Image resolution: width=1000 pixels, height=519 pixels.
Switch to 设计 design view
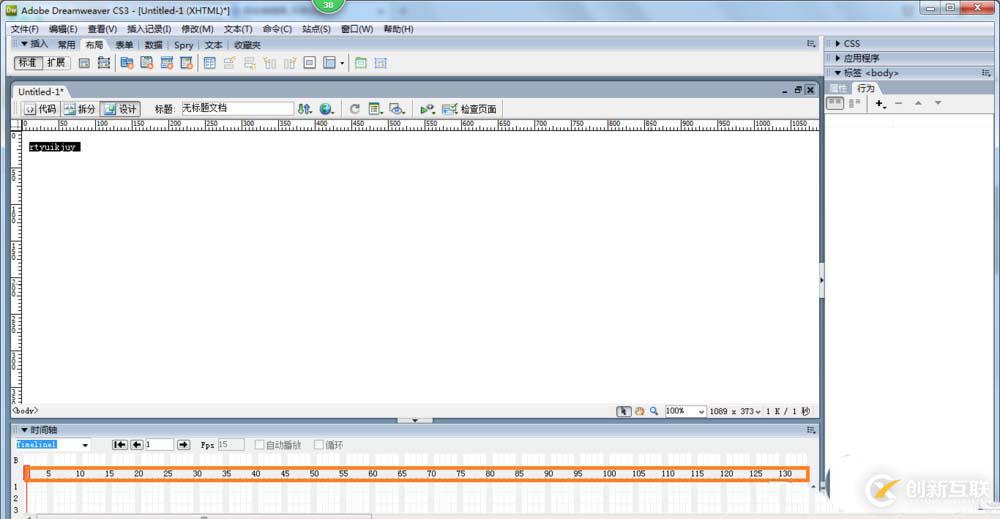(121, 109)
